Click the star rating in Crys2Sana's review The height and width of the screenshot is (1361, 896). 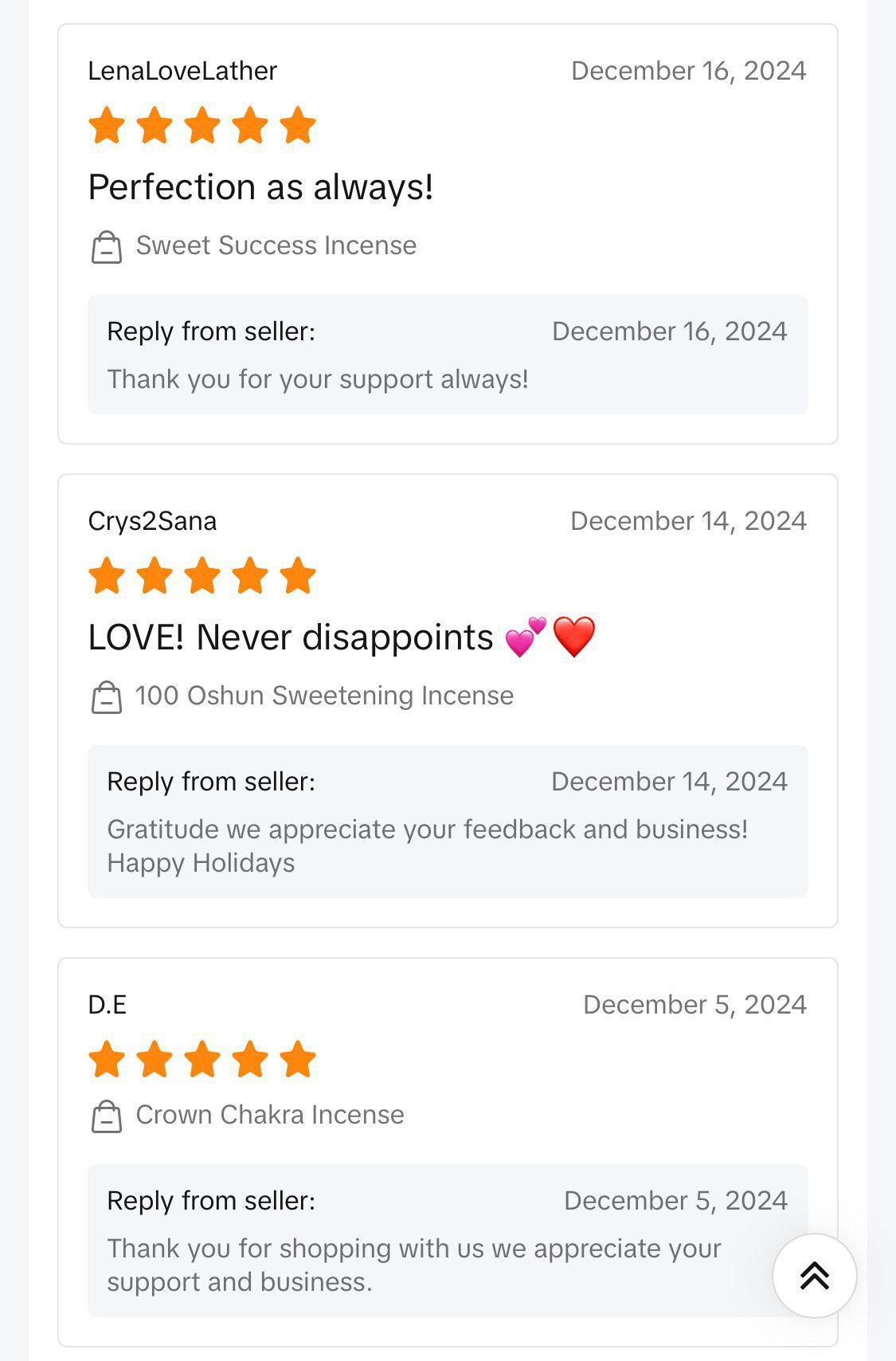(202, 576)
